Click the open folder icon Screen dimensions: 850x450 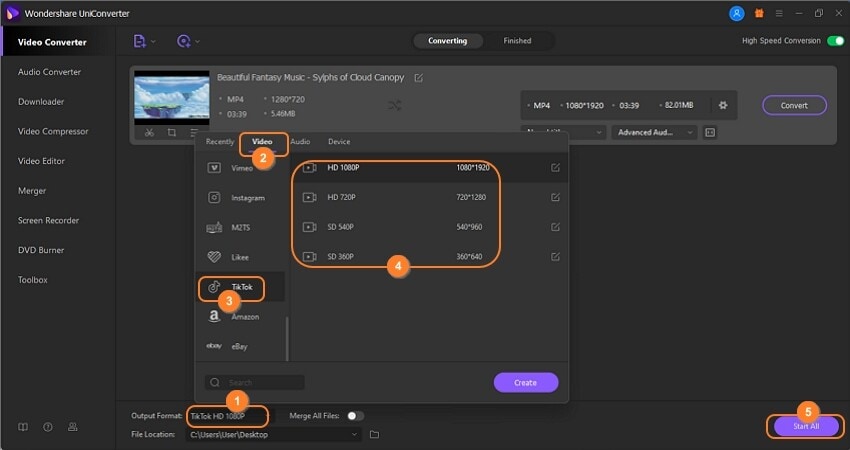pos(374,434)
